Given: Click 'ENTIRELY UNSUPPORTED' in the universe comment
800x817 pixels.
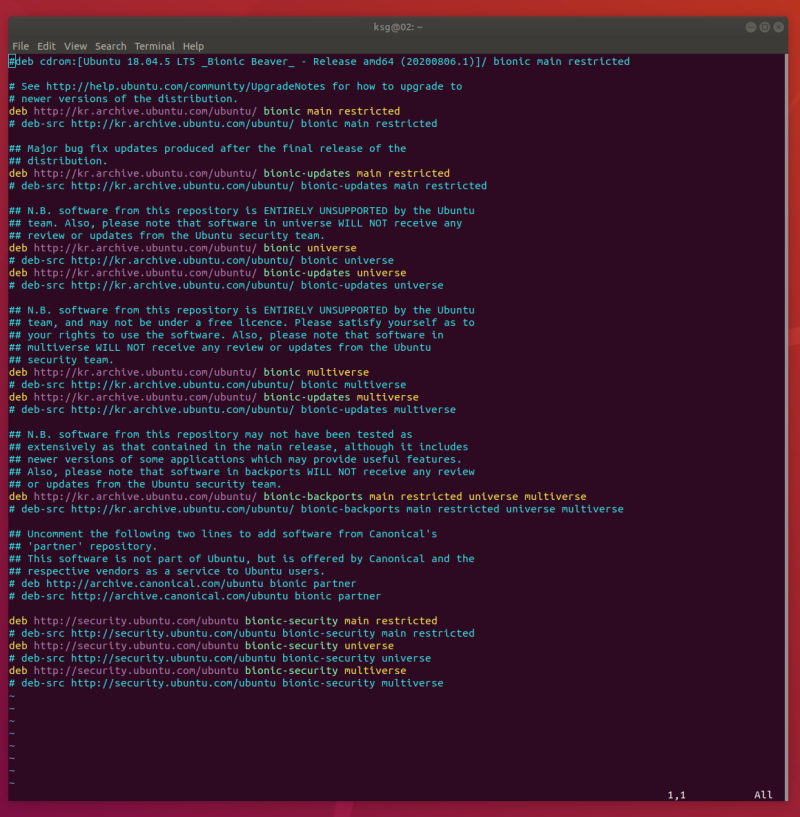Looking at the screenshot, I should coord(325,211).
